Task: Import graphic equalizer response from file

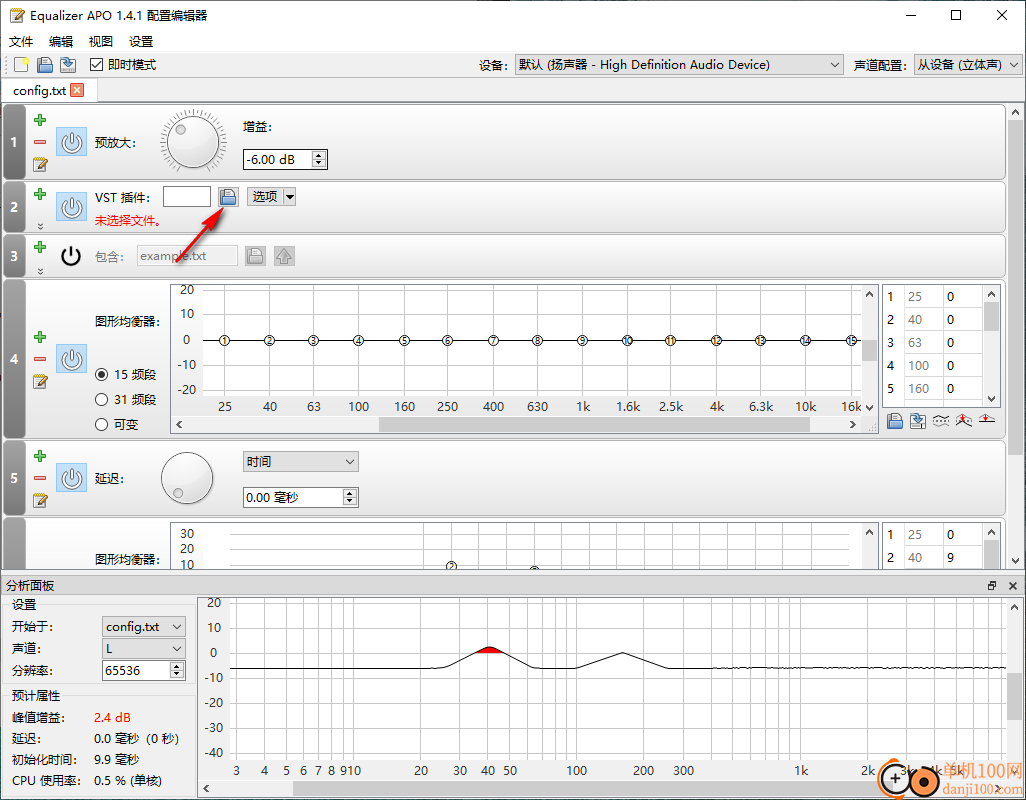Action: 895,421
